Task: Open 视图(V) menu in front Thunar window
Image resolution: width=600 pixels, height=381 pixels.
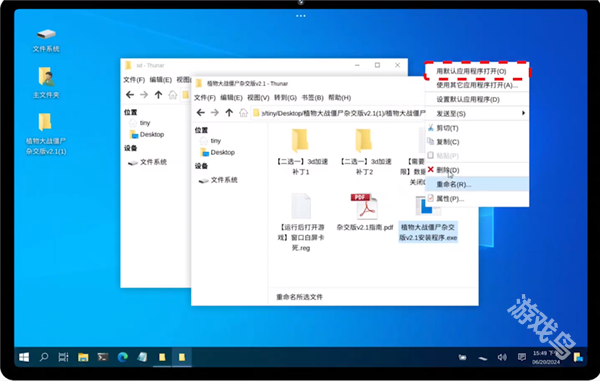Action: click(x=258, y=98)
